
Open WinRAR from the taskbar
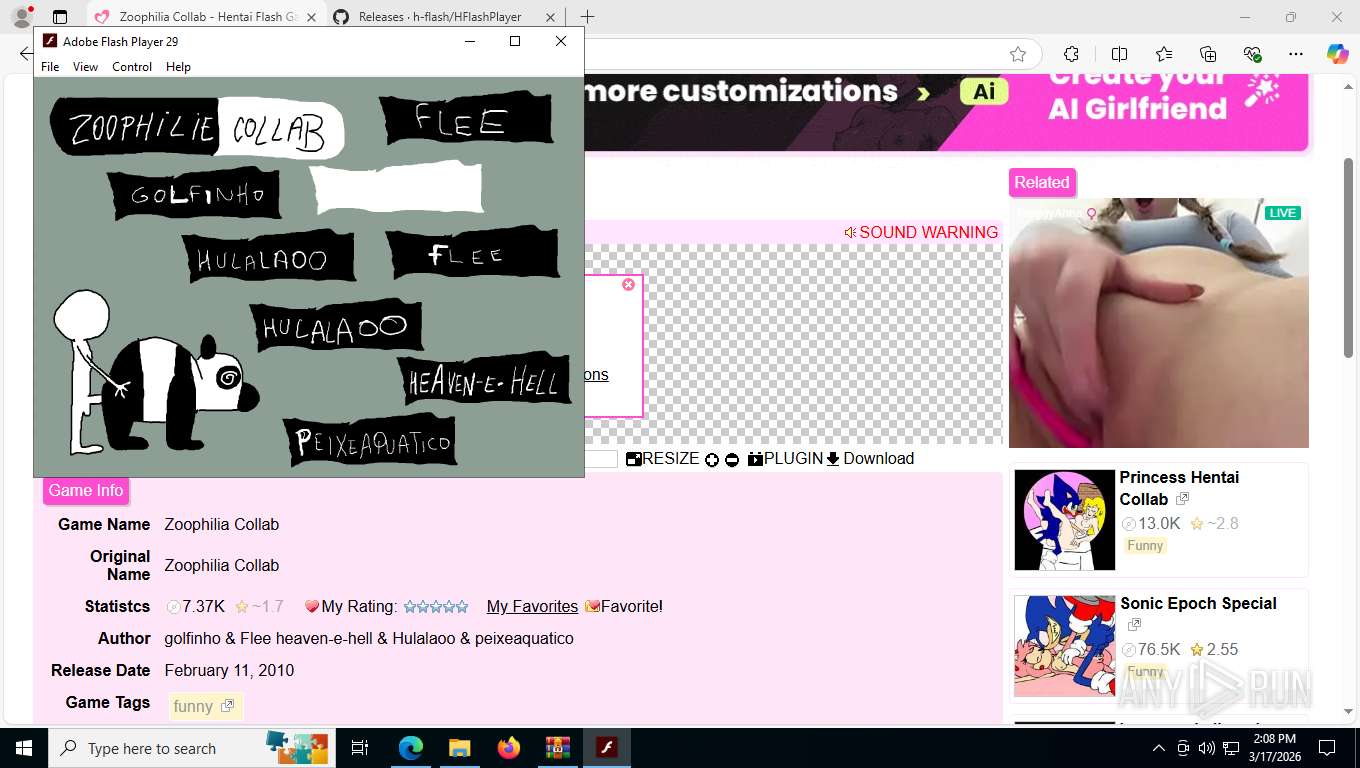click(557, 748)
